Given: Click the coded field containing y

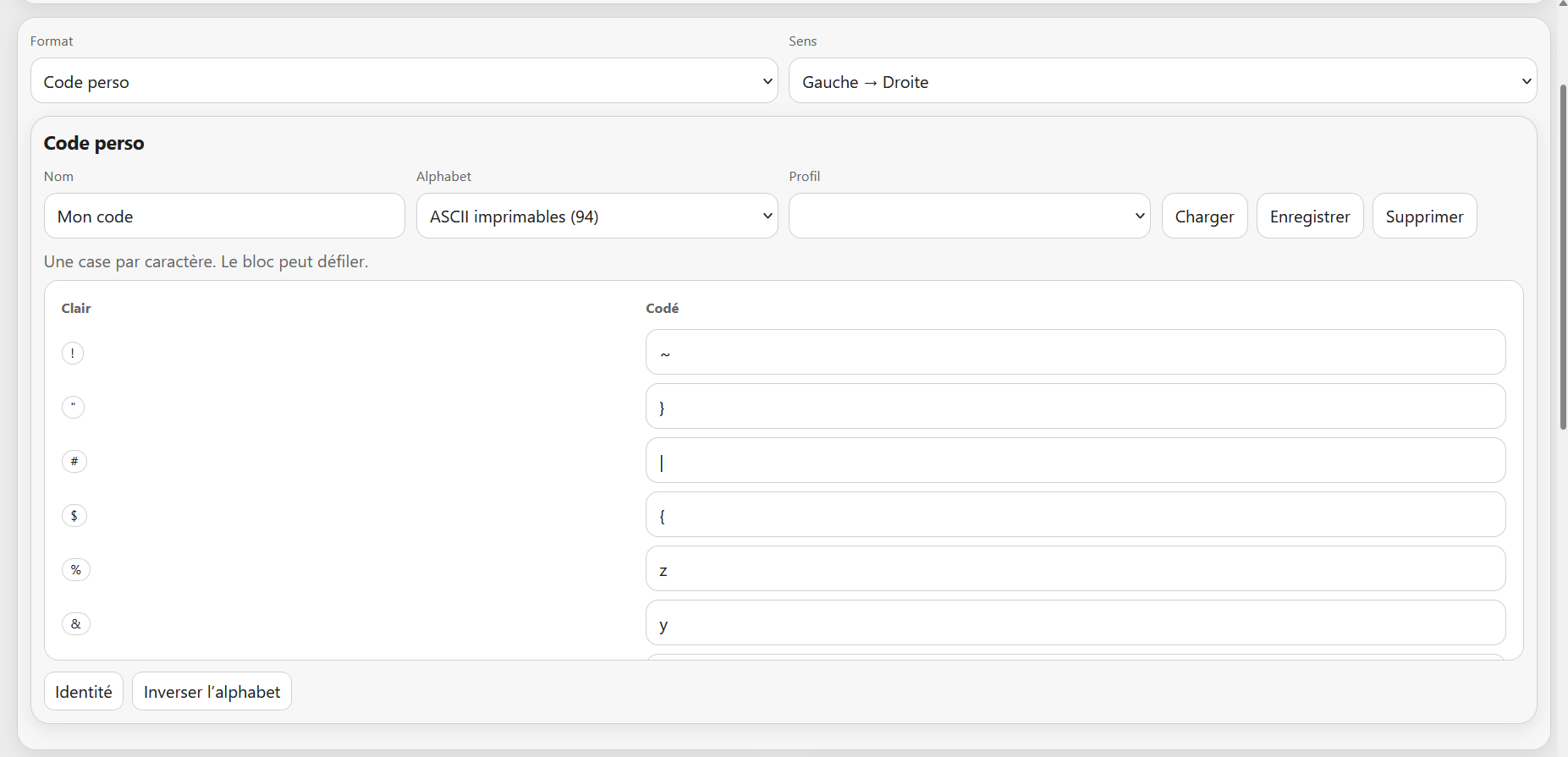Looking at the screenshot, I should 1075,623.
